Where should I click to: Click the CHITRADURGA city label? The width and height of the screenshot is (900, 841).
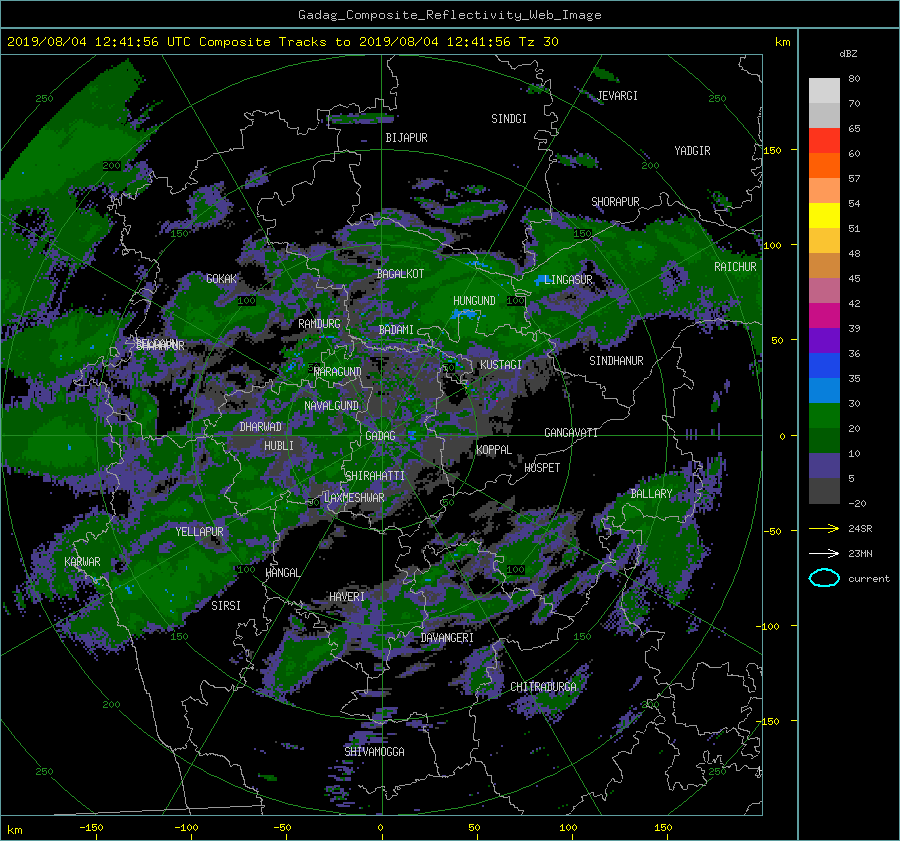click(x=544, y=687)
